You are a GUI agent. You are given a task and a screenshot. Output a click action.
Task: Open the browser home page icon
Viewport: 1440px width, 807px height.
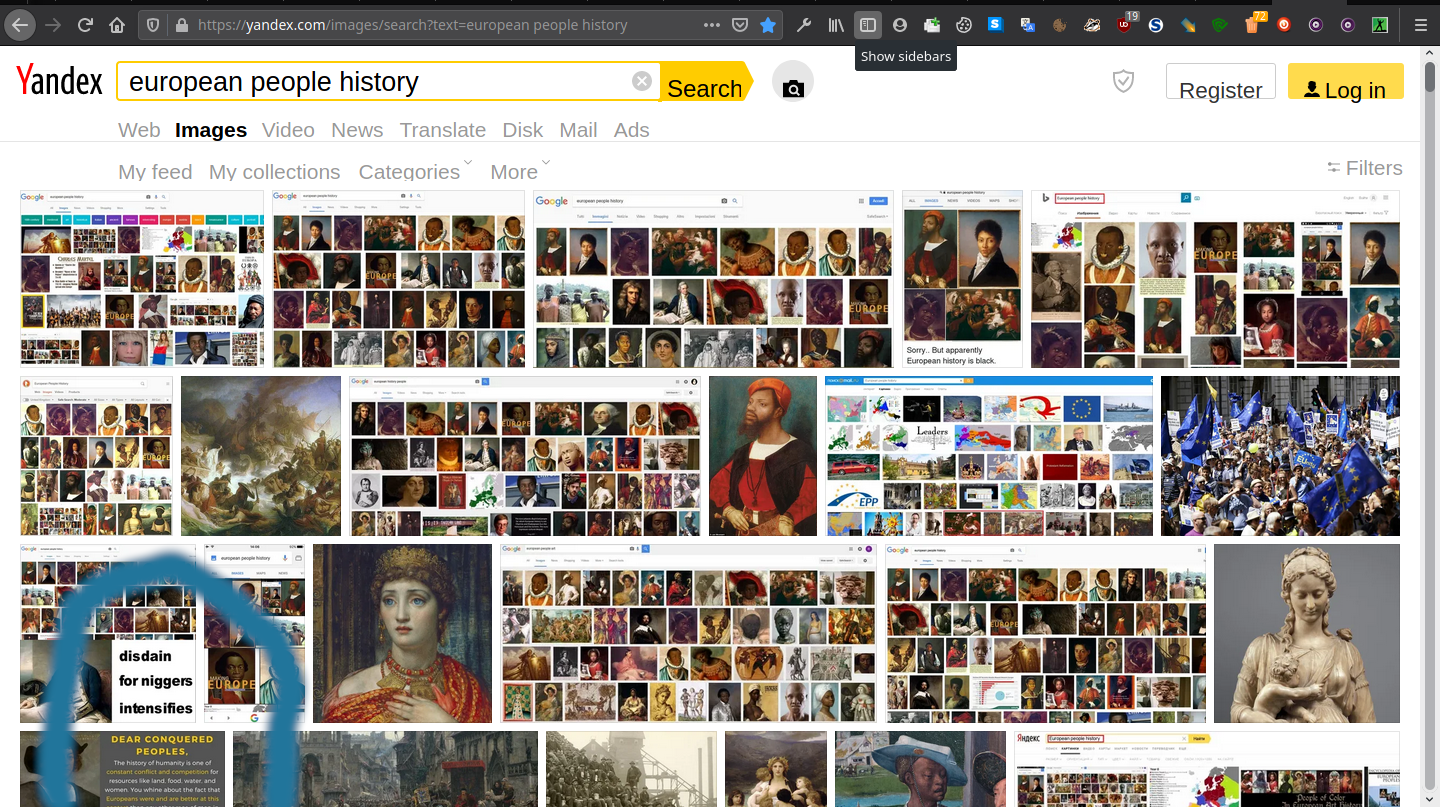(x=117, y=25)
